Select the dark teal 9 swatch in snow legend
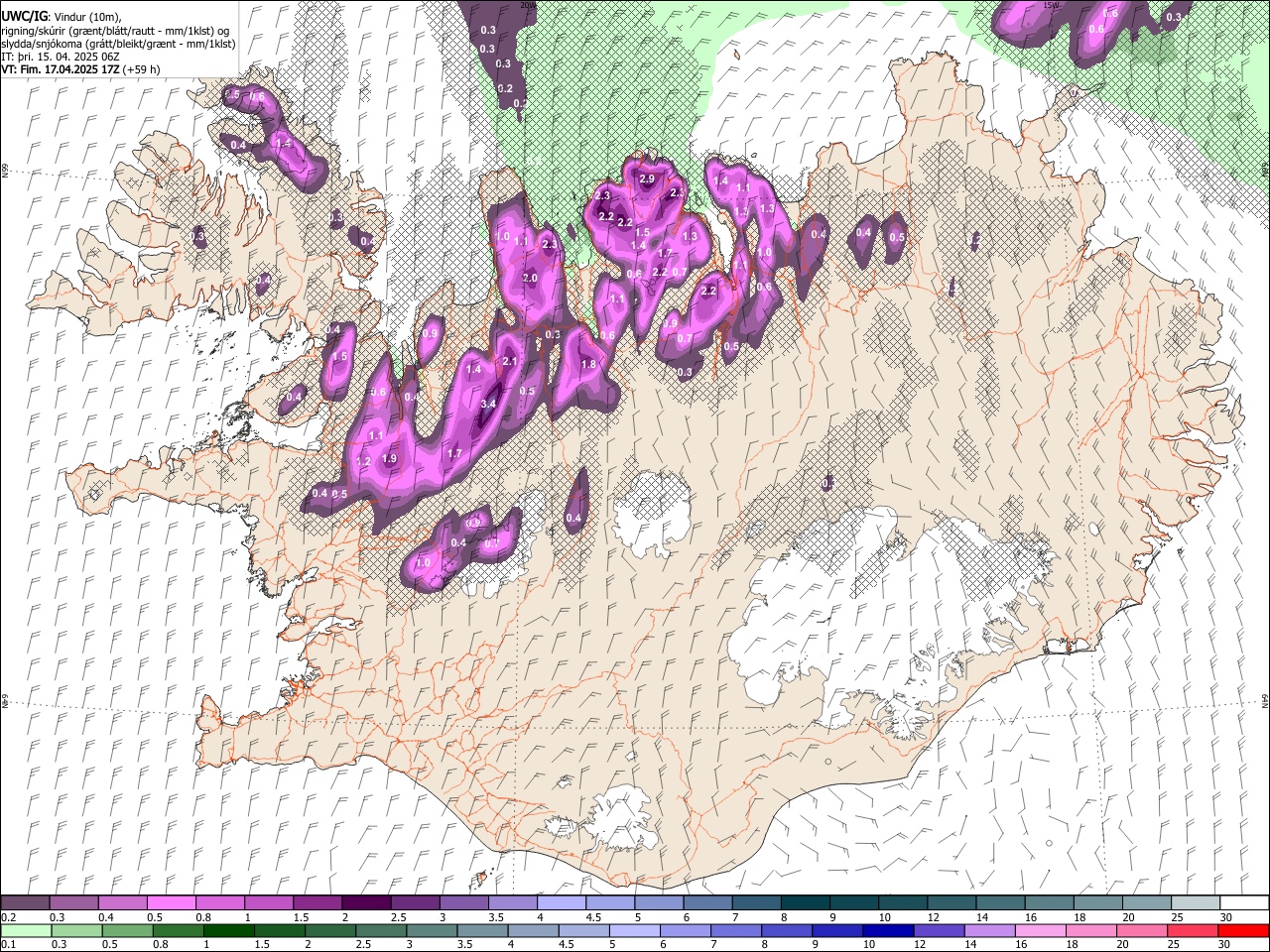The height and width of the screenshot is (952, 1270). pyautogui.click(x=852, y=903)
